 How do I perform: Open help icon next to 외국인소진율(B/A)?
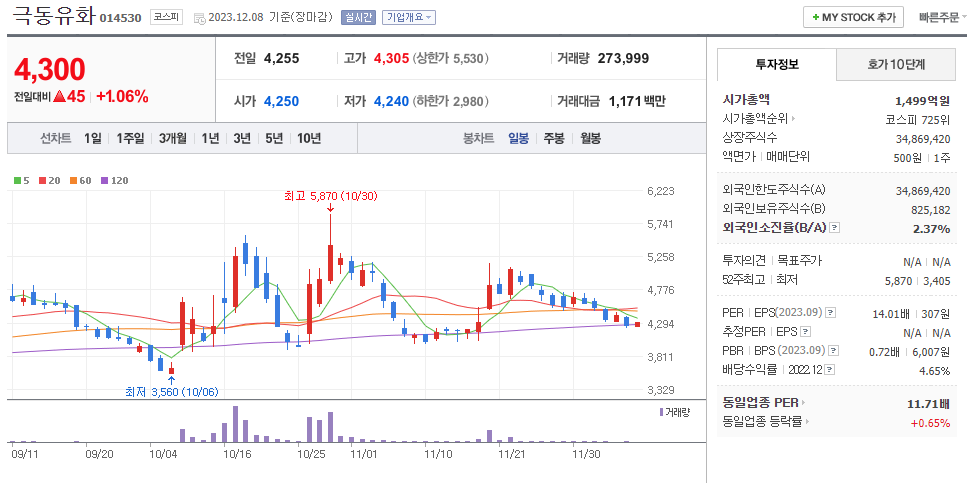pyautogui.click(x=836, y=228)
